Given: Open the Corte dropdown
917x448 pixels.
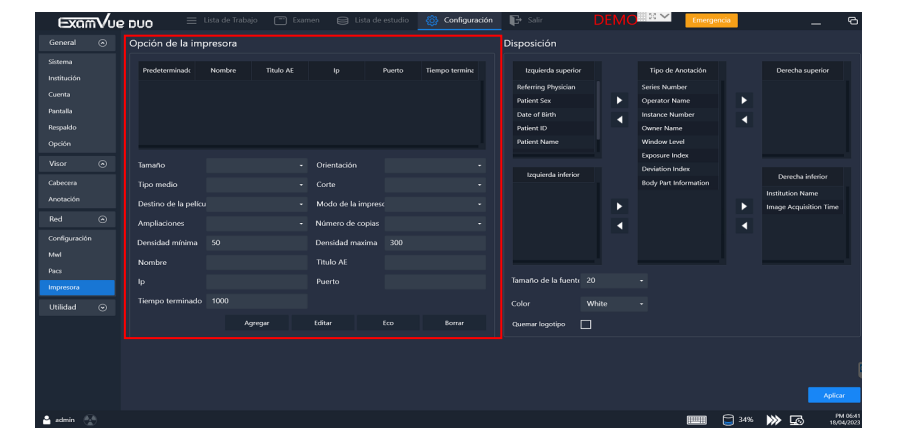Looking at the screenshot, I should point(435,185).
